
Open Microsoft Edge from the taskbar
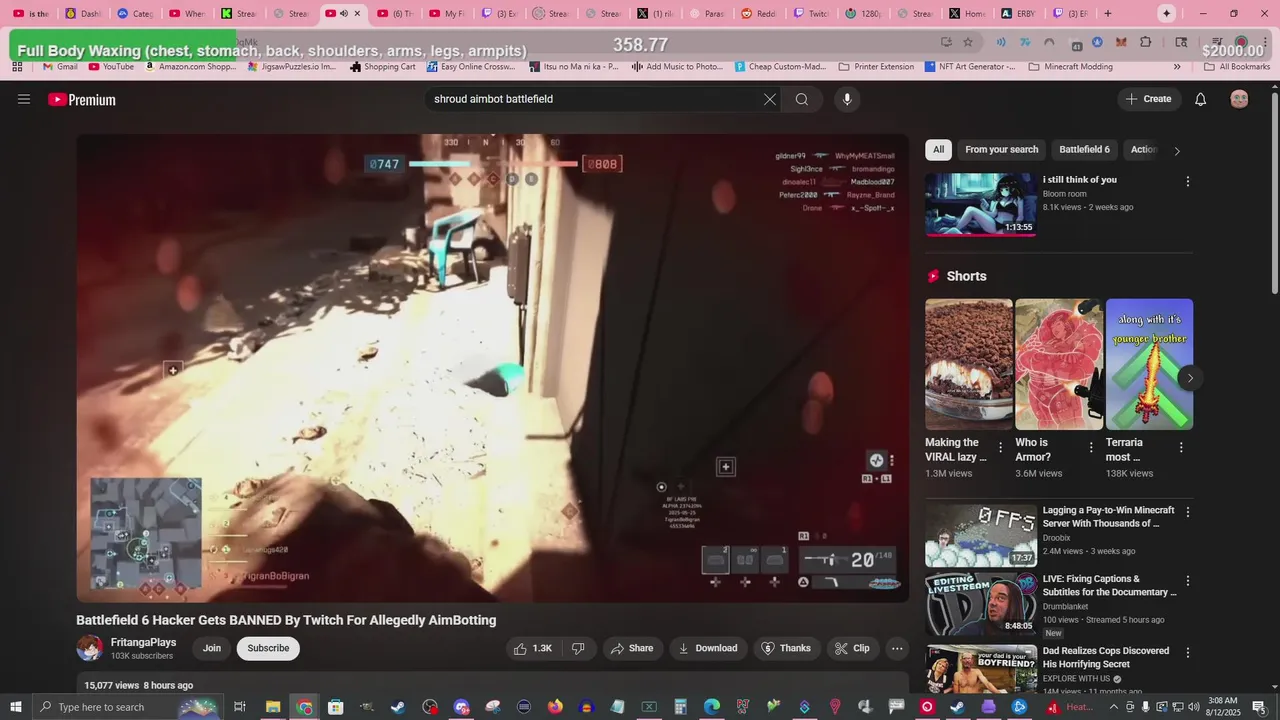[x=711, y=707]
